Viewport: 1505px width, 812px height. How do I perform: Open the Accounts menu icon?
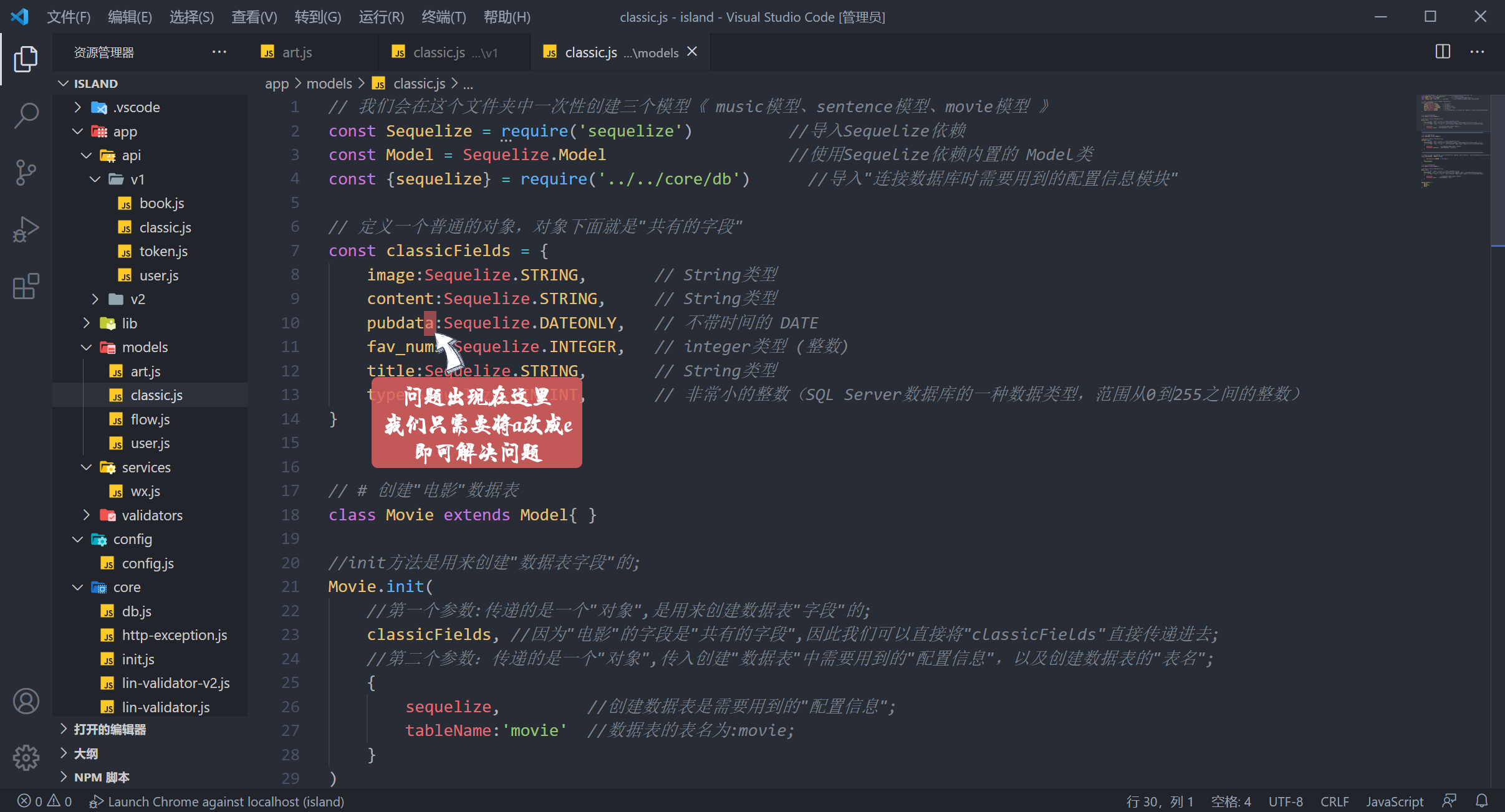pyautogui.click(x=26, y=701)
